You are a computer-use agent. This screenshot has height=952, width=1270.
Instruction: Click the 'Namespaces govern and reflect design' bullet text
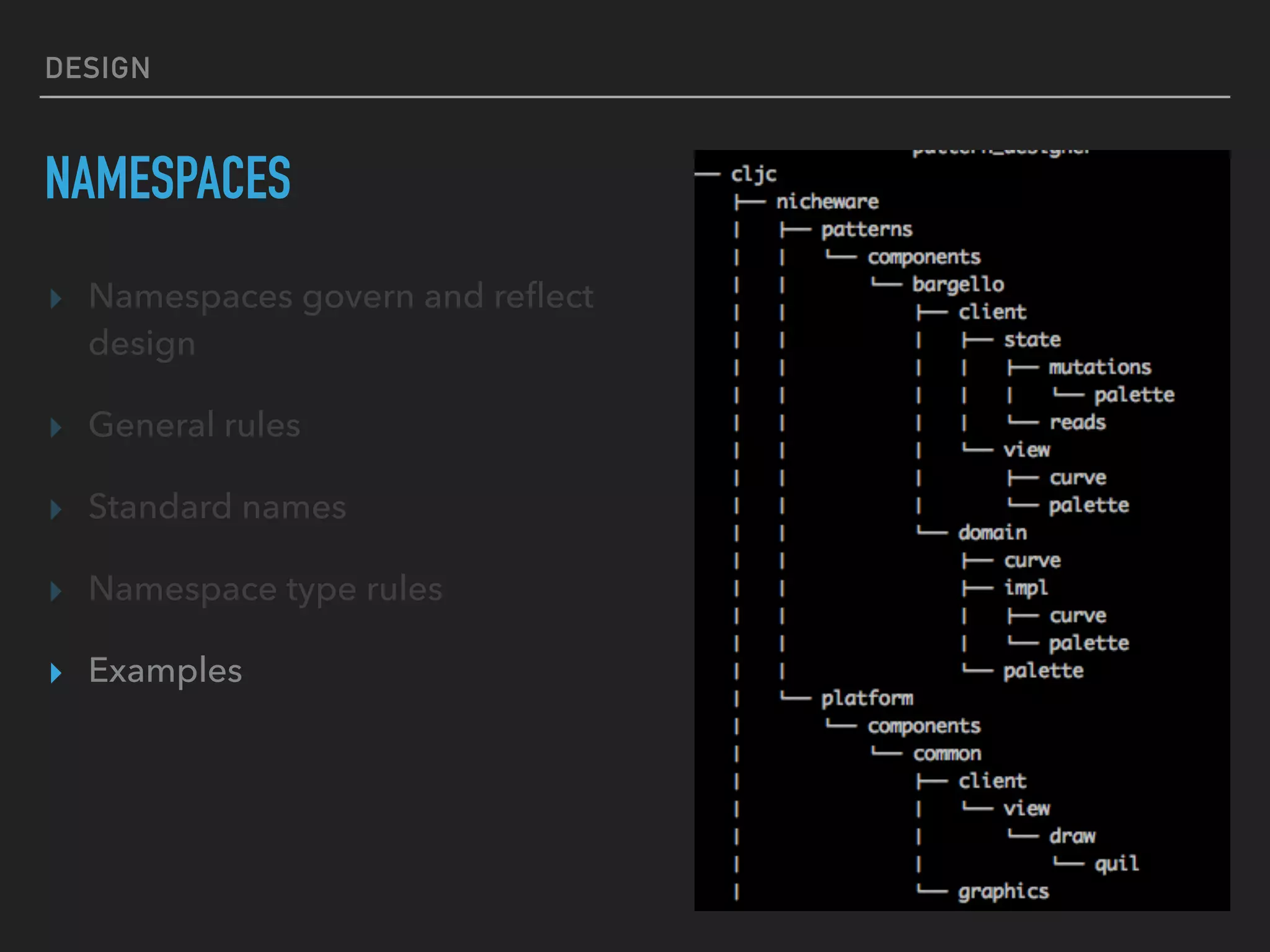click(x=341, y=320)
